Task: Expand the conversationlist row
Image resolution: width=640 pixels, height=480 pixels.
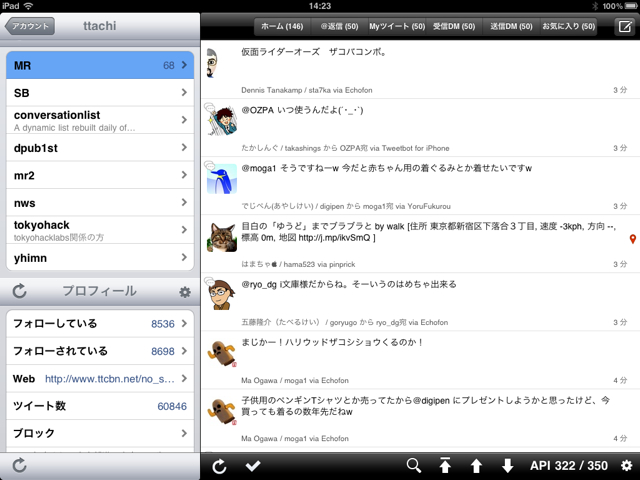Action: click(x=100, y=121)
